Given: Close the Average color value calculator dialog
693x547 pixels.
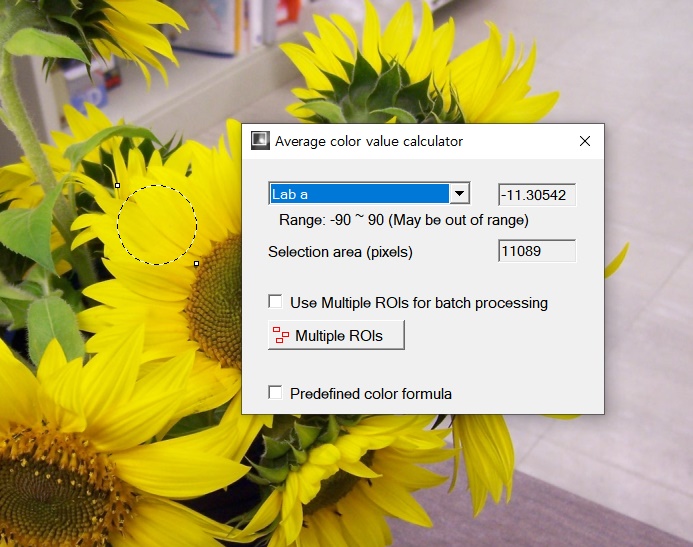Looking at the screenshot, I should pyautogui.click(x=585, y=141).
